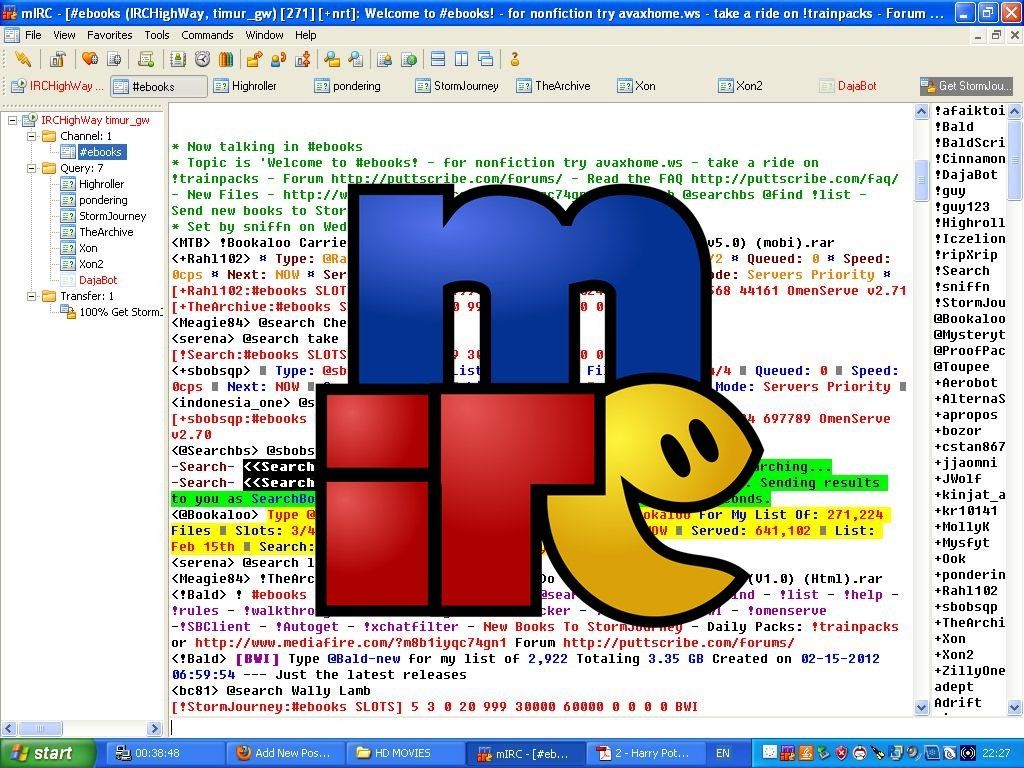Select Xon query in the tree
Viewport: 1024px width, 768px height.
click(88, 248)
